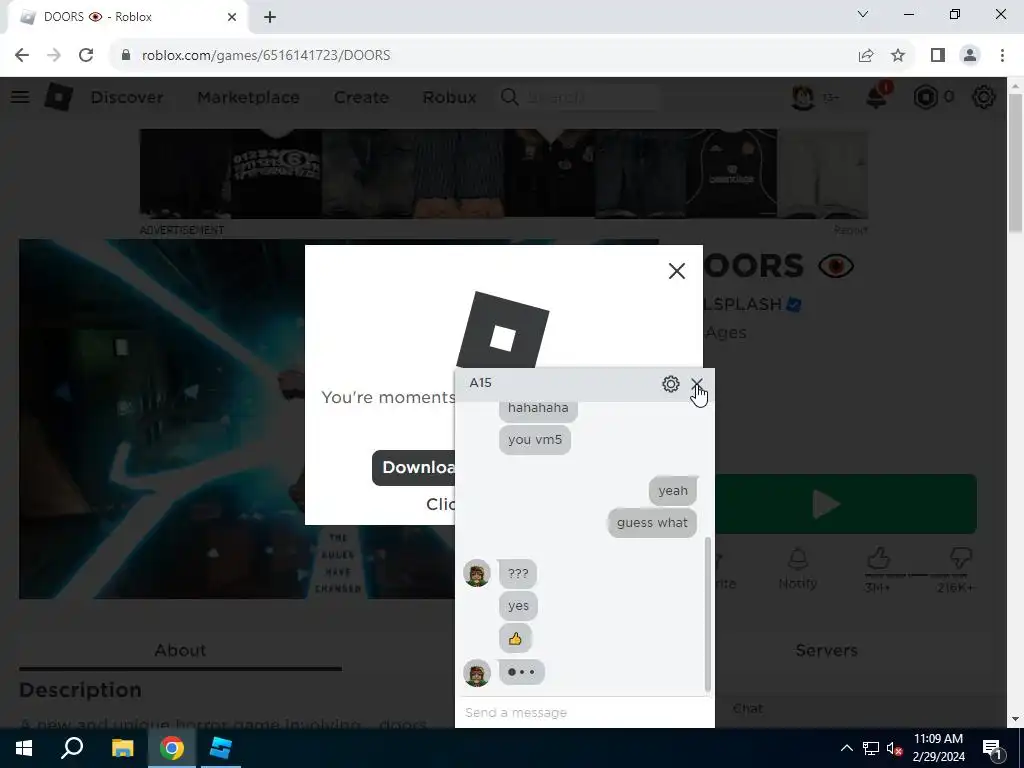The height and width of the screenshot is (768, 1024).
Task: Open the Discover page
Action: (x=127, y=97)
